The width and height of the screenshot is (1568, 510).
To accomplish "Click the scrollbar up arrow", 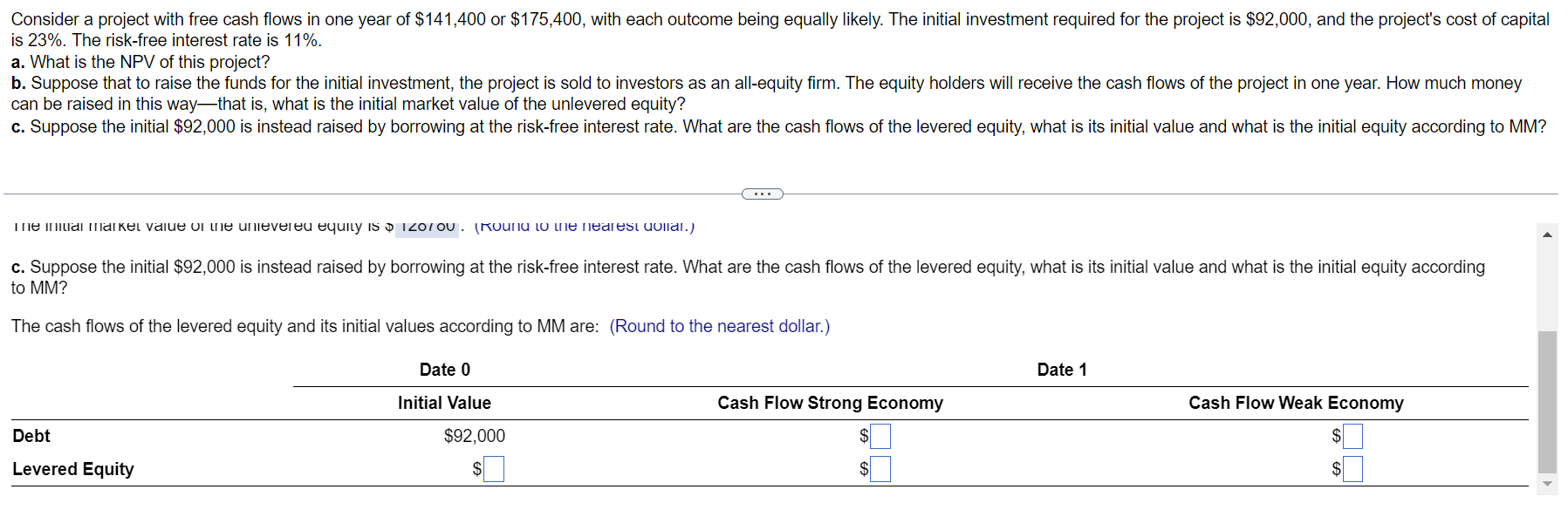I will click(1546, 234).
